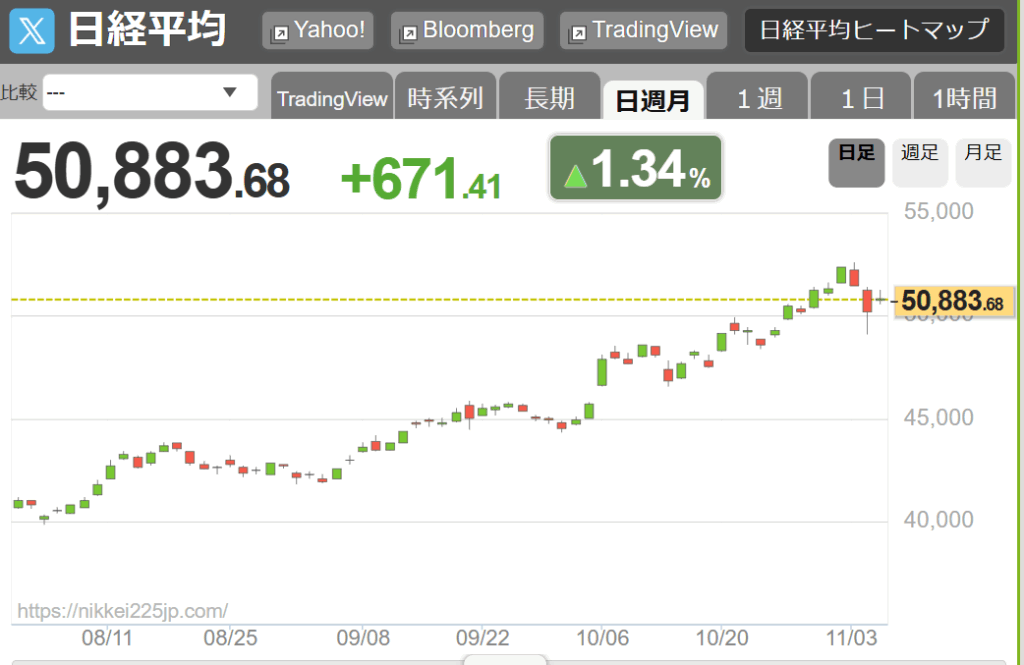
Task: Switch chart to 週足 weekly candles
Action: pos(920,163)
